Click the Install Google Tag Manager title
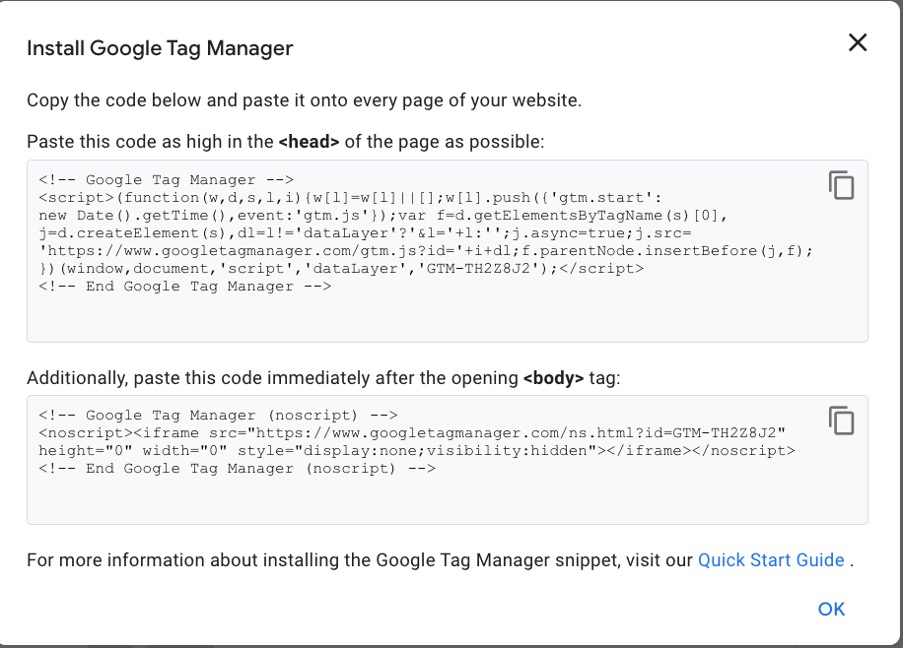This screenshot has height=648, width=904. 160,47
